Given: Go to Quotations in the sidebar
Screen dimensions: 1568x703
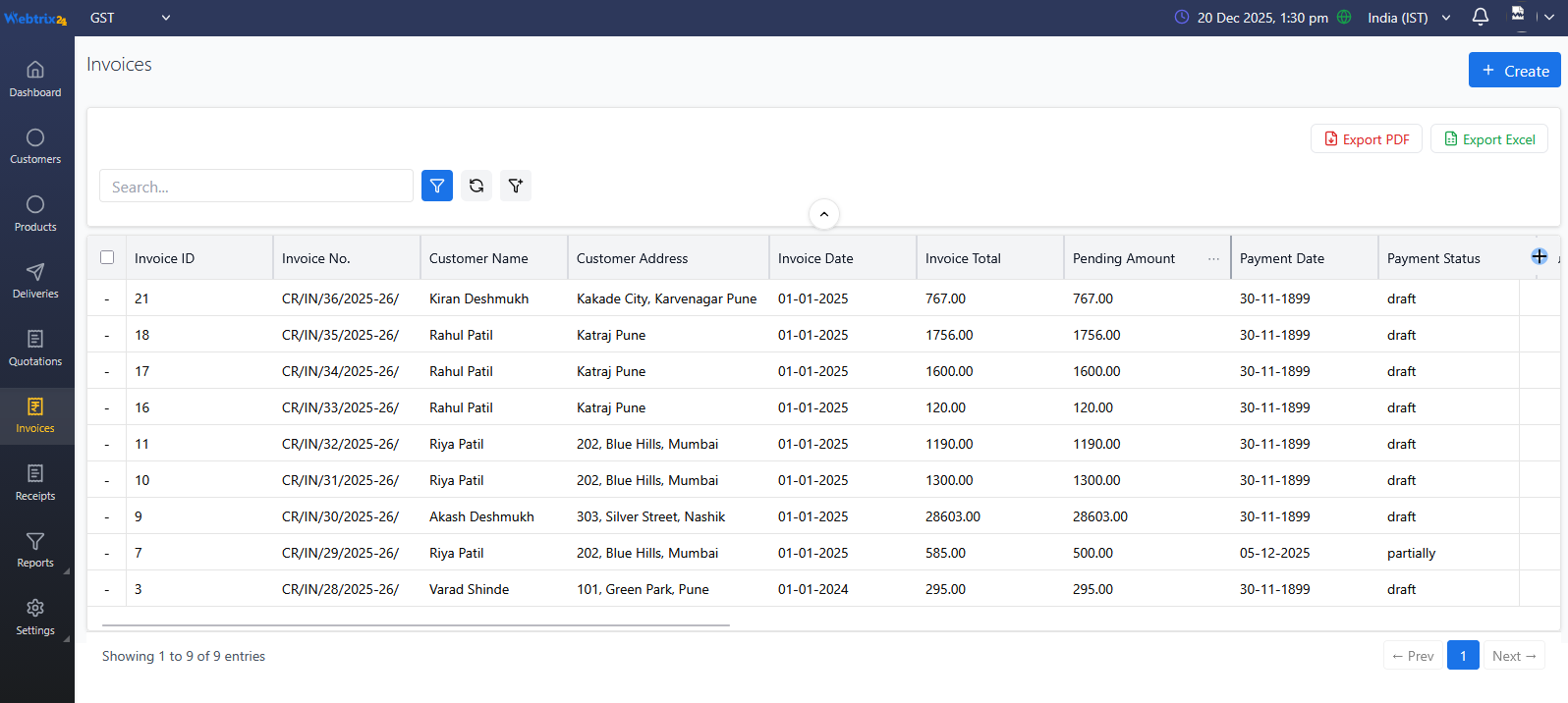Looking at the screenshot, I should tap(35, 348).
